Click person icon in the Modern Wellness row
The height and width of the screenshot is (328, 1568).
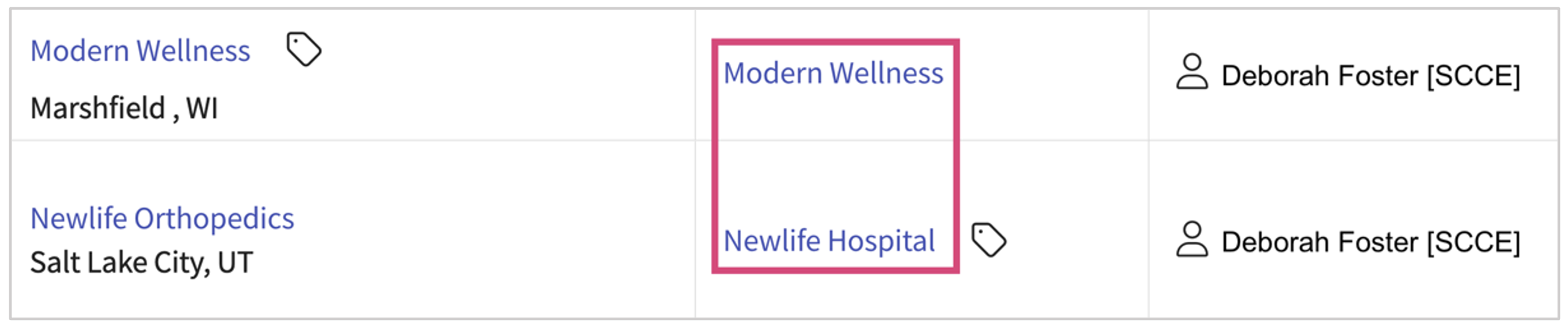tap(1191, 72)
